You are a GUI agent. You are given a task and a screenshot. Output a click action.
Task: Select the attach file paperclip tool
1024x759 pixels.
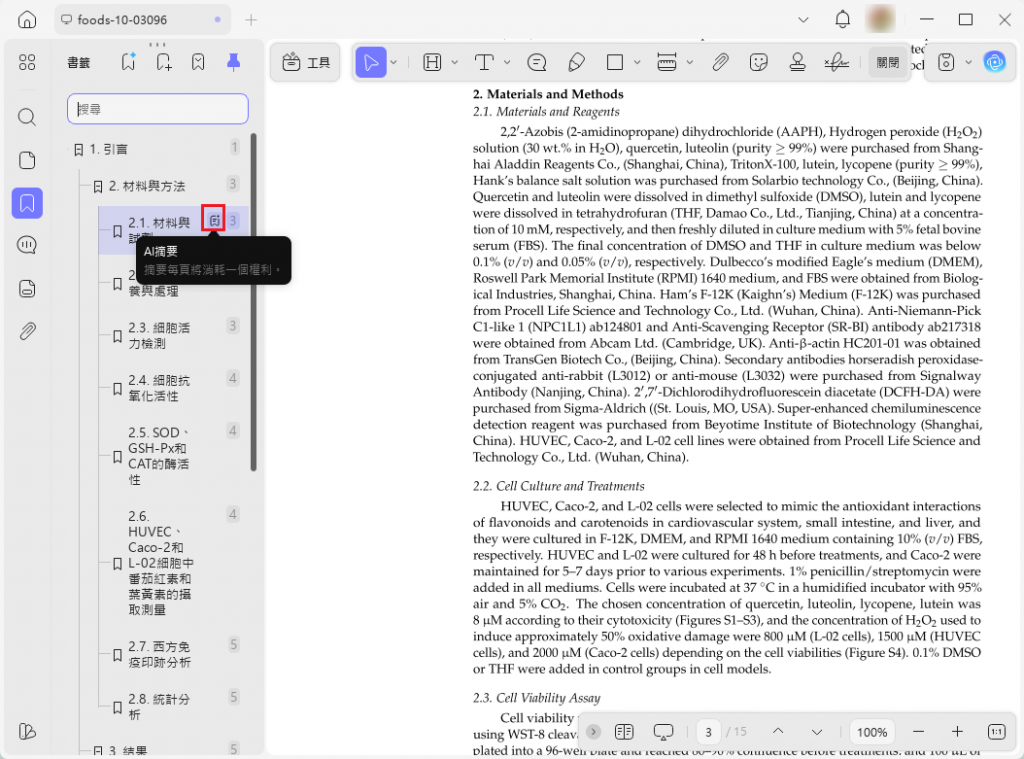pos(720,63)
